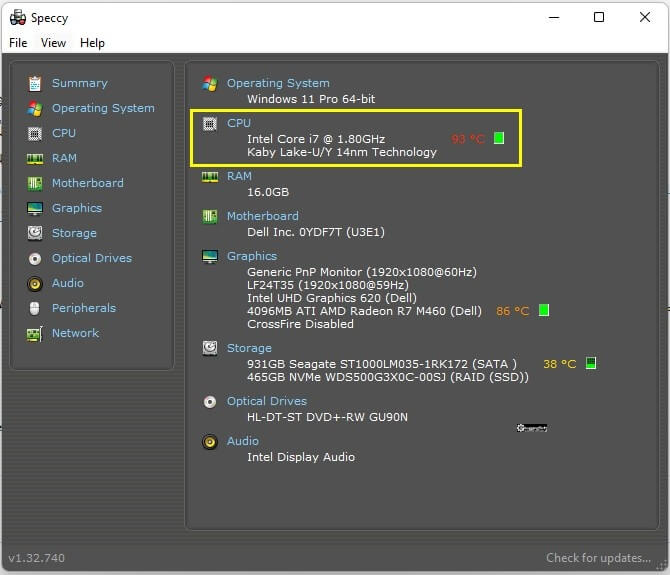Click the Operating System Windows flag sidebar icon
This screenshot has width=670, height=575.
point(35,109)
